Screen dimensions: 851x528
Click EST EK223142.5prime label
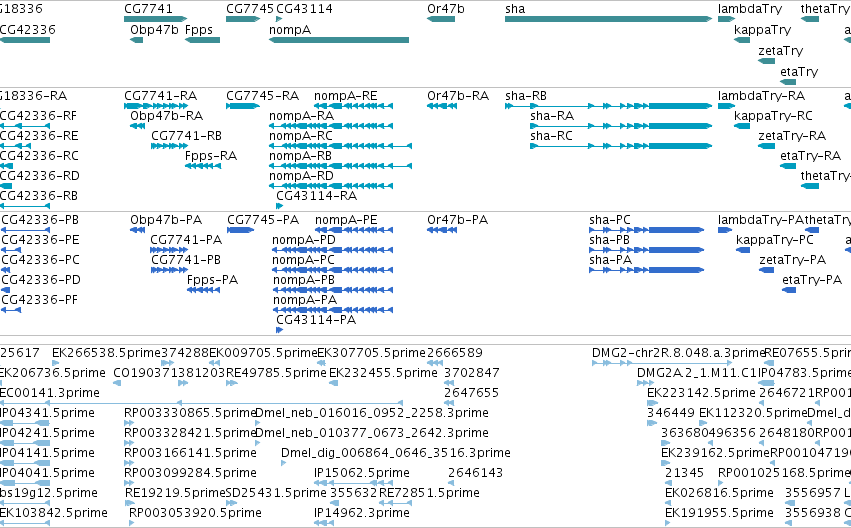point(701,392)
